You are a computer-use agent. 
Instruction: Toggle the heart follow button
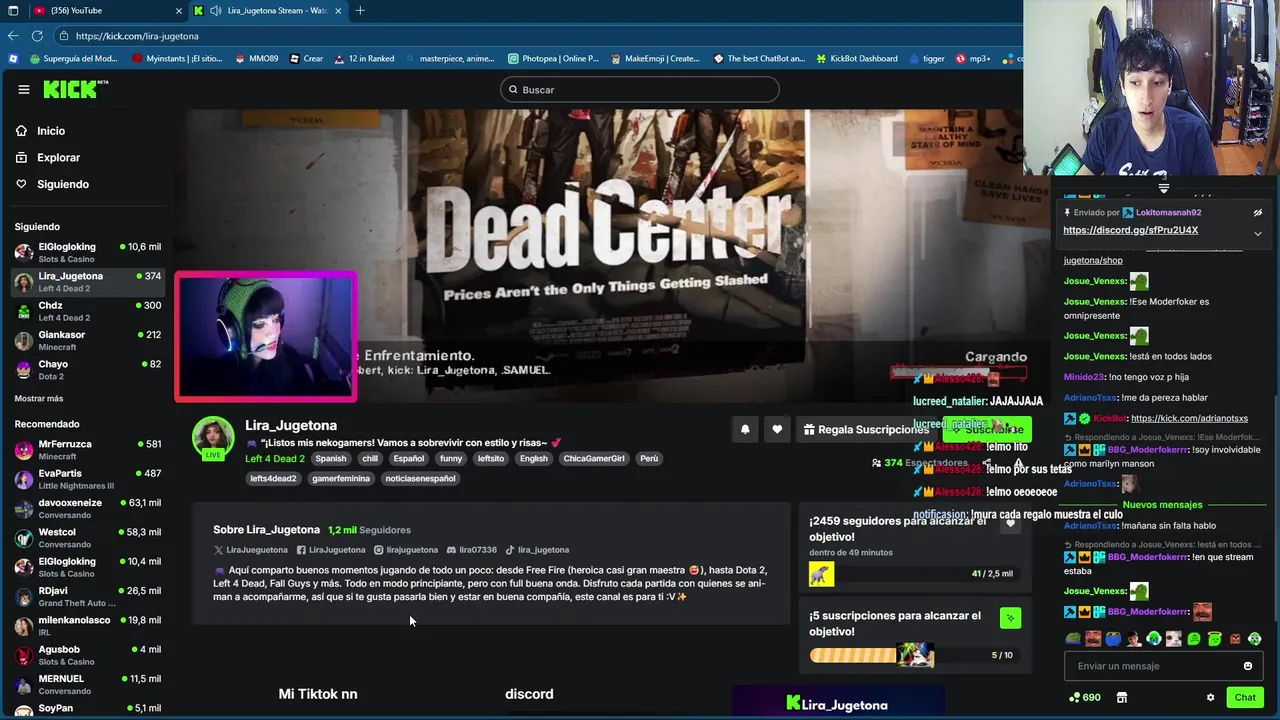point(777,429)
